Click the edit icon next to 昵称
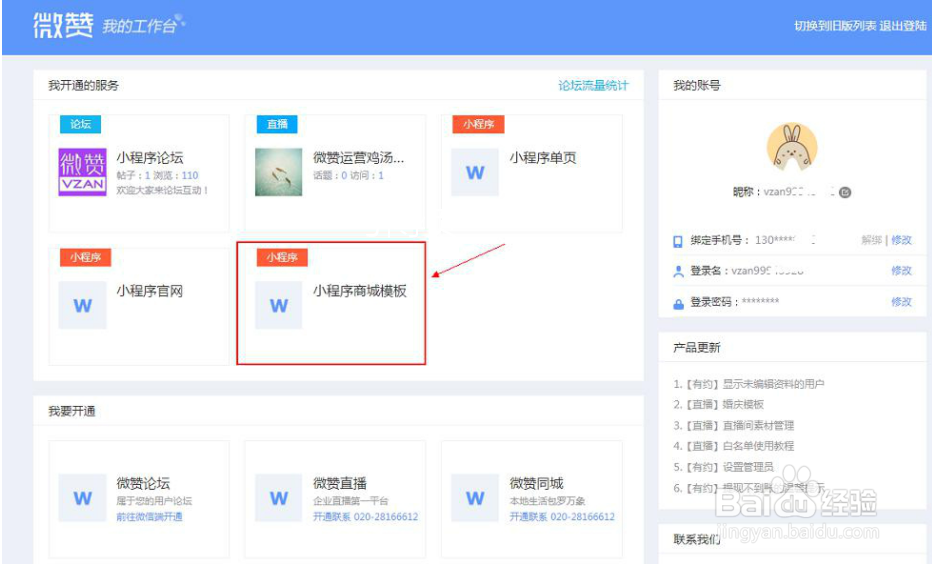932x564 pixels. pyautogui.click(x=845, y=193)
